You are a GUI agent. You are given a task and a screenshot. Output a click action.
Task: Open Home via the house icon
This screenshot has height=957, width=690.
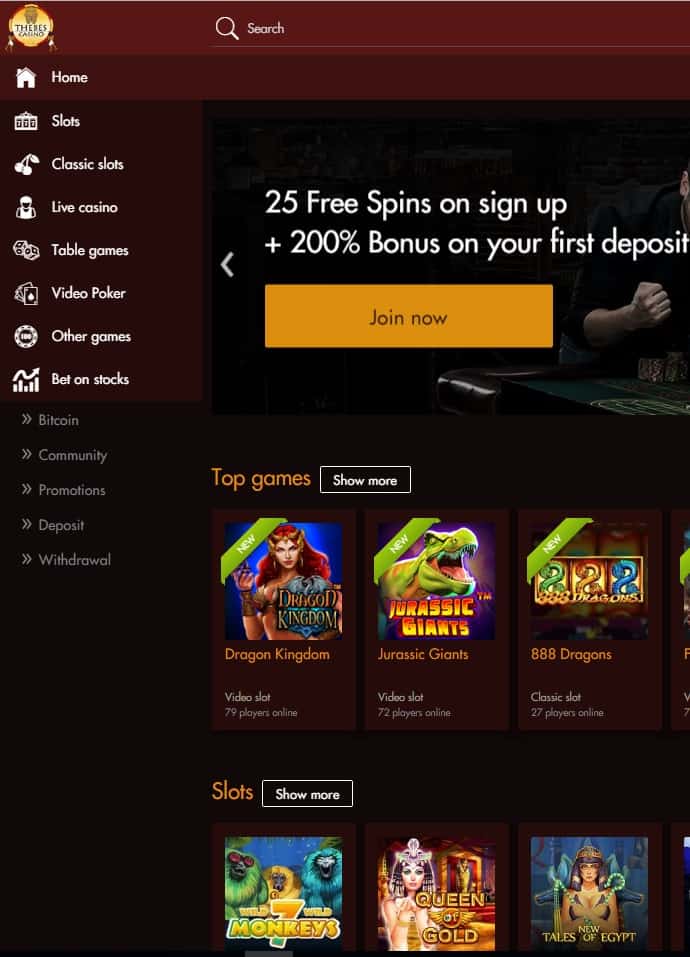click(26, 78)
